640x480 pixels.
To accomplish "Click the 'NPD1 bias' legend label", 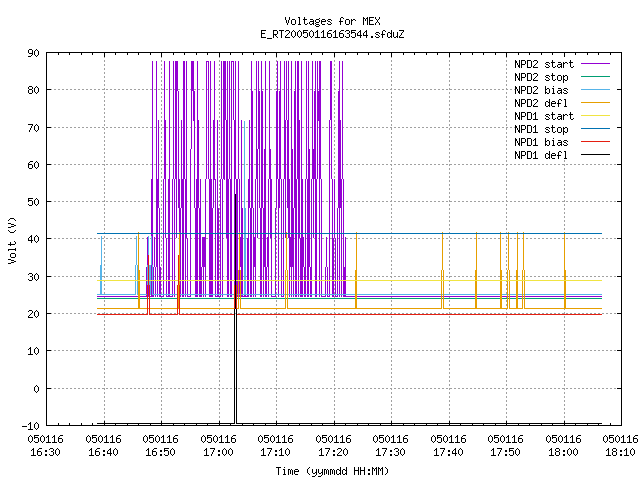I will (x=541, y=142).
